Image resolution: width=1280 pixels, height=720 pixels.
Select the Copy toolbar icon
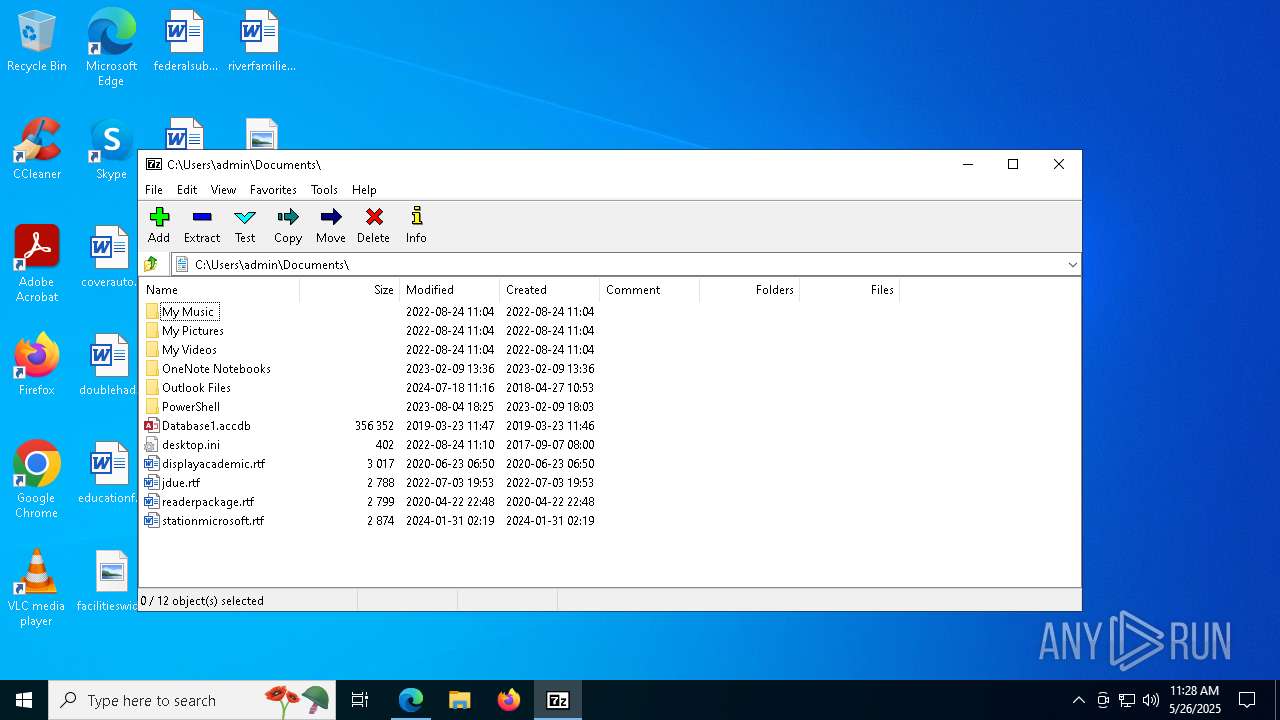tap(288, 217)
